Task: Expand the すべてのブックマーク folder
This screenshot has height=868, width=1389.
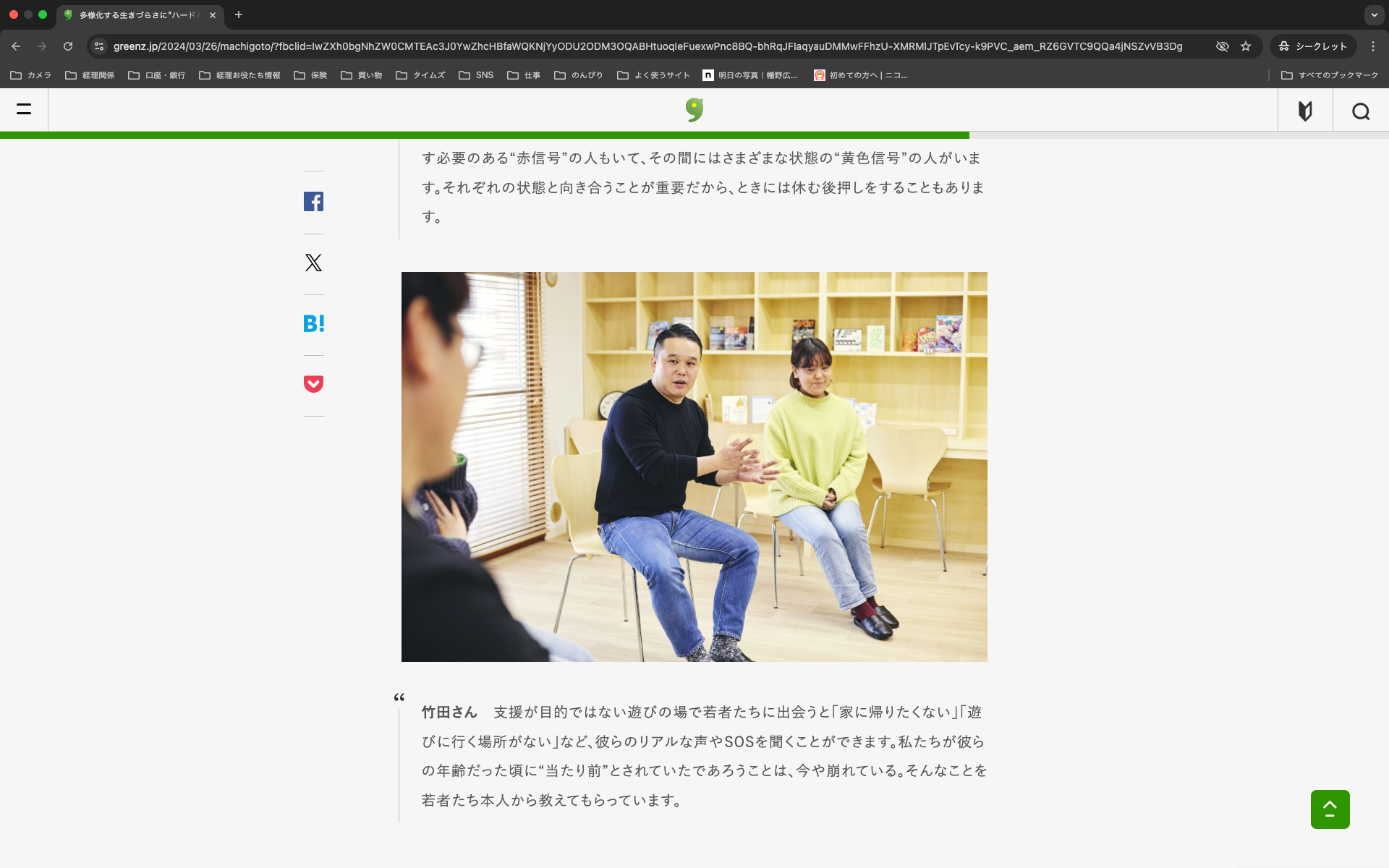Action: tap(1330, 75)
